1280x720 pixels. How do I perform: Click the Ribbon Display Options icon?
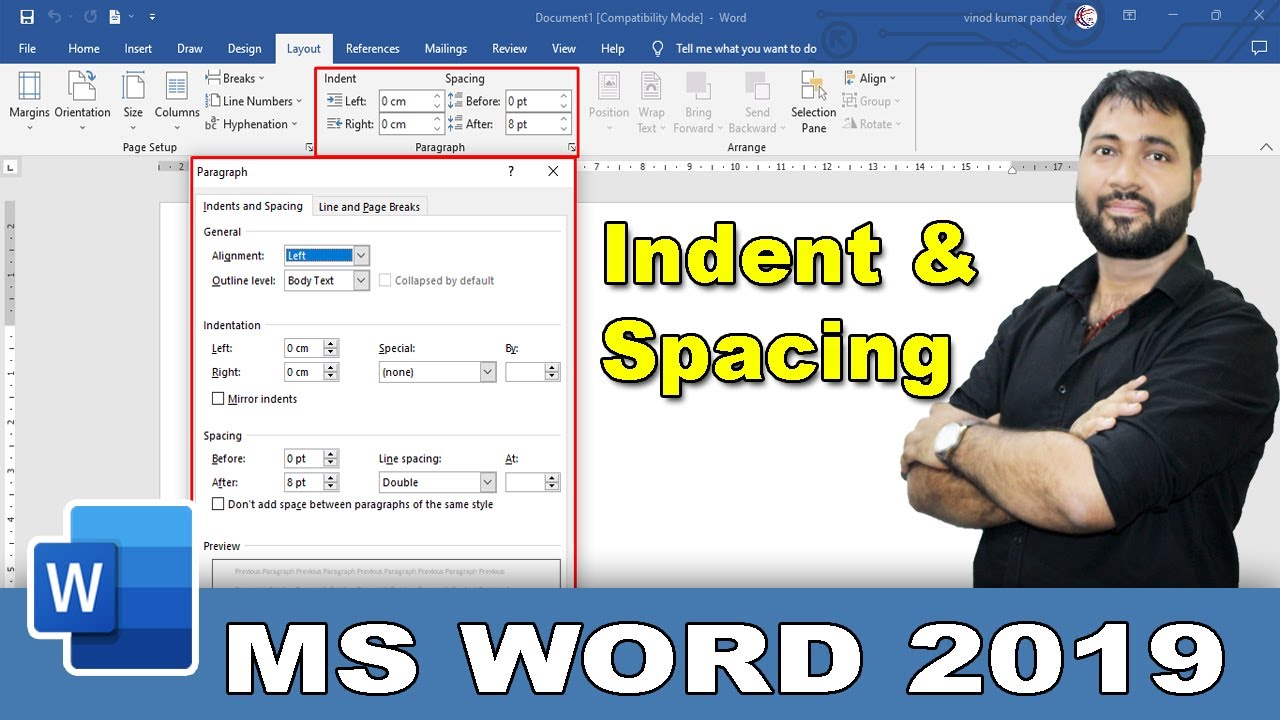pos(1129,16)
